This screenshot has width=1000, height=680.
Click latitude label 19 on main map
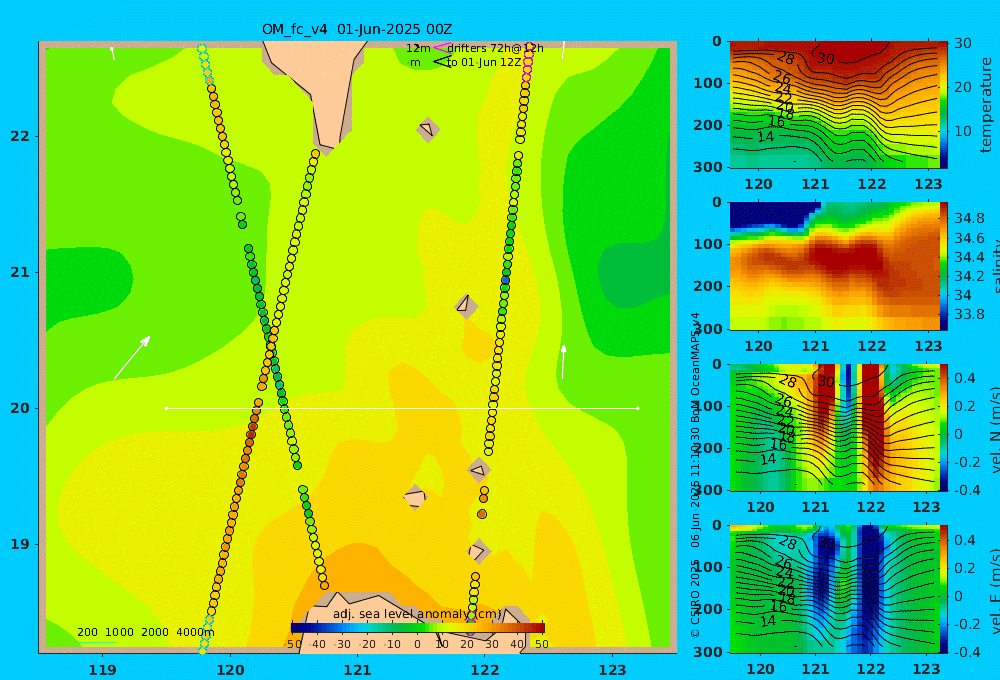(20, 544)
